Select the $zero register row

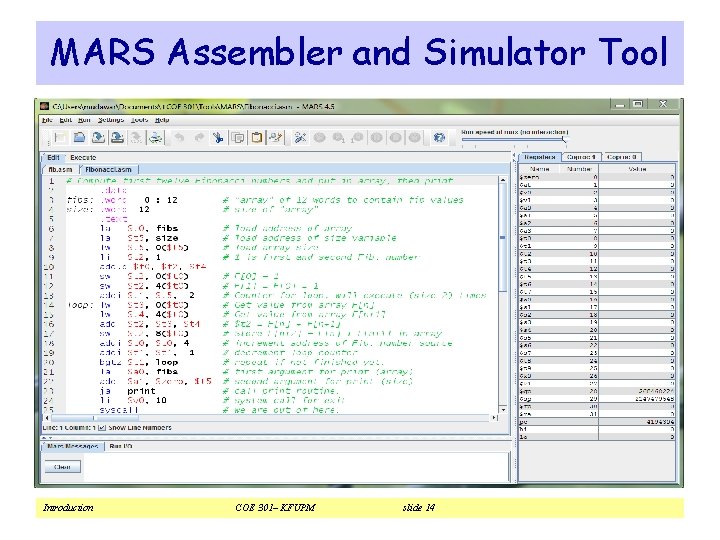(x=597, y=177)
